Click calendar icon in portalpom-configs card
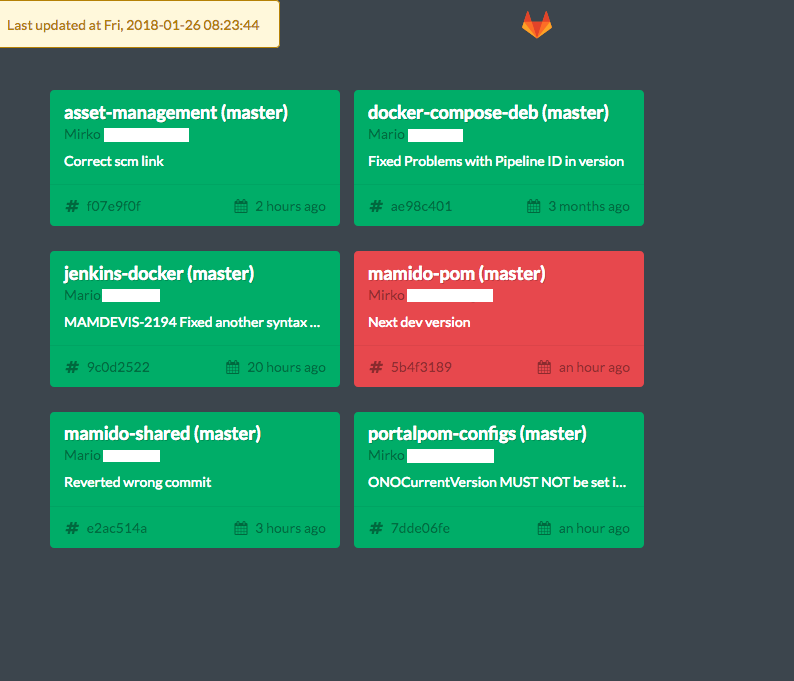Viewport: 794px width, 681px height. pyautogui.click(x=544, y=528)
